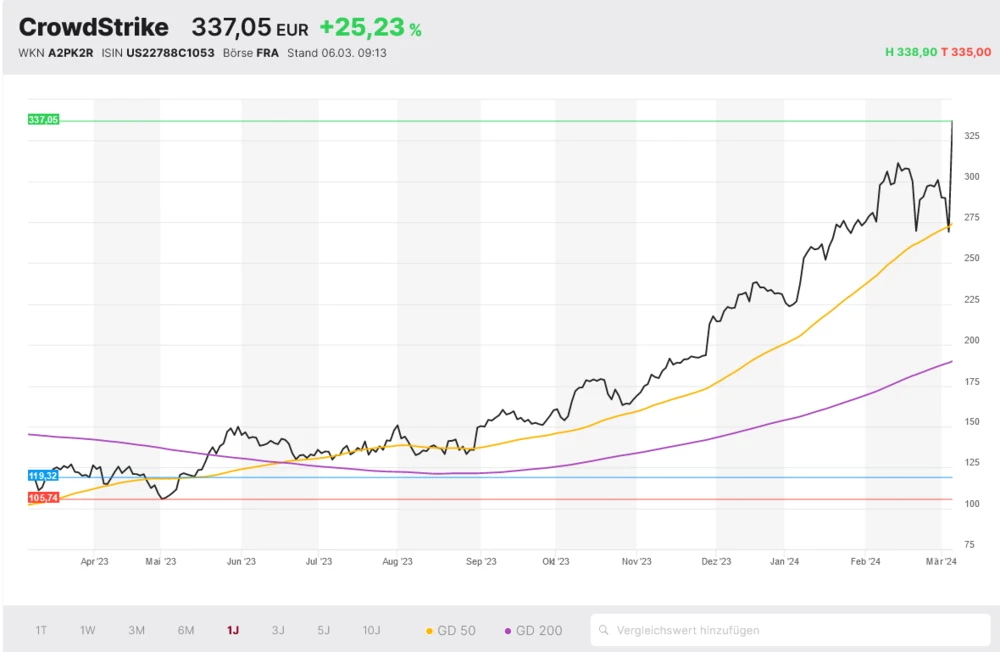Click the CrowdStrike stock title
Screen dimensions: 1000x652
point(94,28)
